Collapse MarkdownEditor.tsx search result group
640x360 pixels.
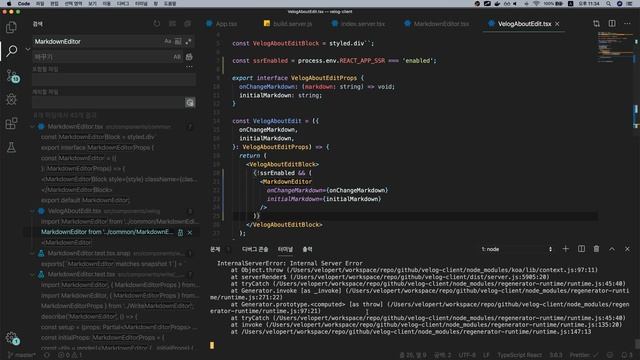(33, 127)
